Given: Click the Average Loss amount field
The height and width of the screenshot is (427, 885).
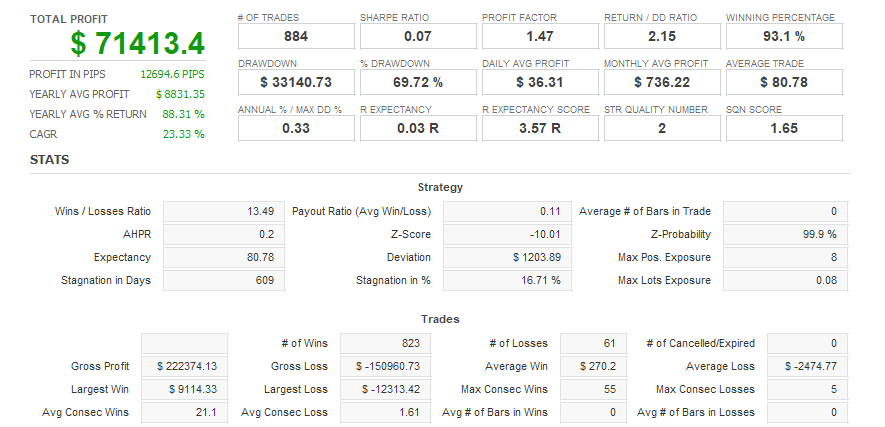Looking at the screenshot, I should click(x=784, y=367).
